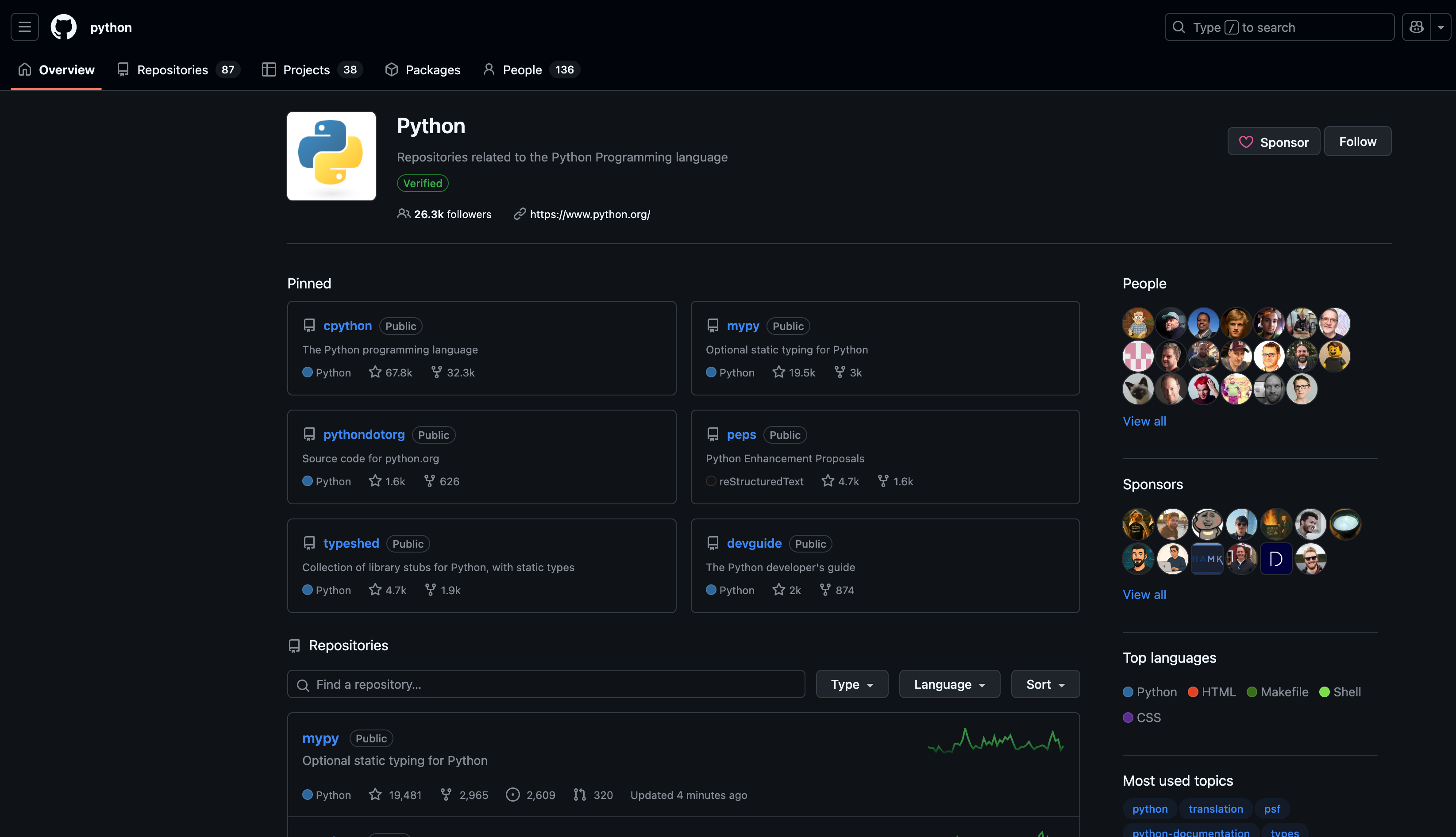Open the hamburger navigation menu

click(x=25, y=27)
